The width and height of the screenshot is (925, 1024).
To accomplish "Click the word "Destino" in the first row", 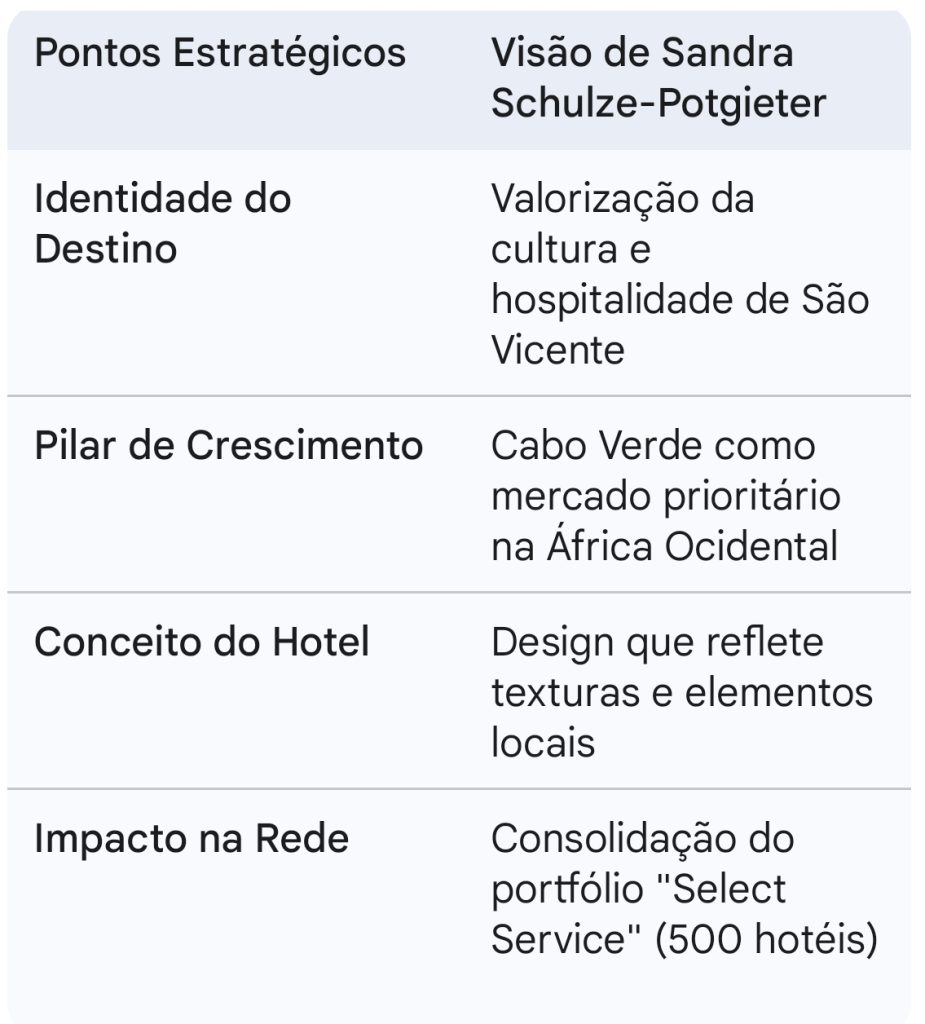I will coord(105,248).
